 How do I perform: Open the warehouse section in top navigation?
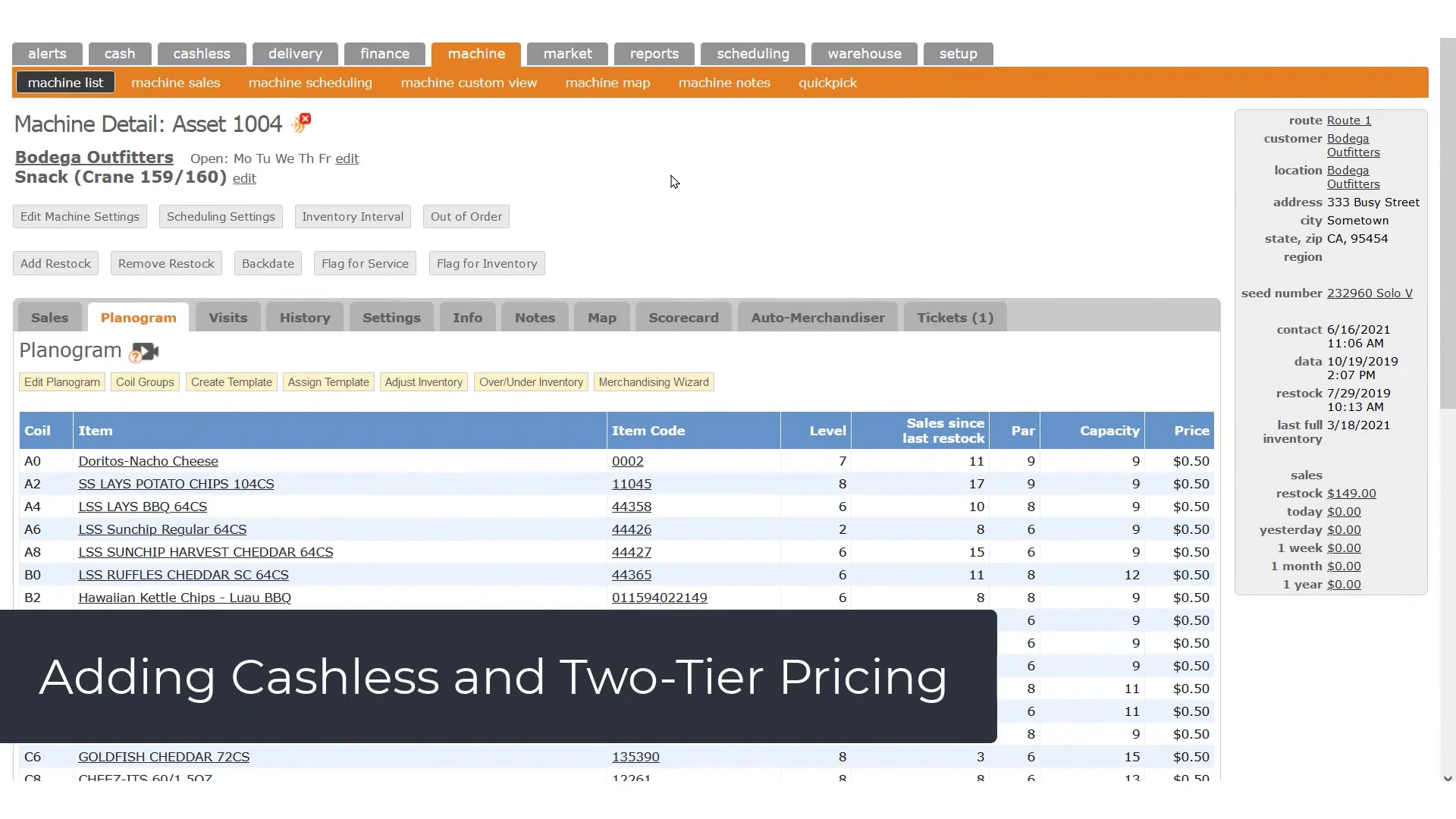(864, 53)
